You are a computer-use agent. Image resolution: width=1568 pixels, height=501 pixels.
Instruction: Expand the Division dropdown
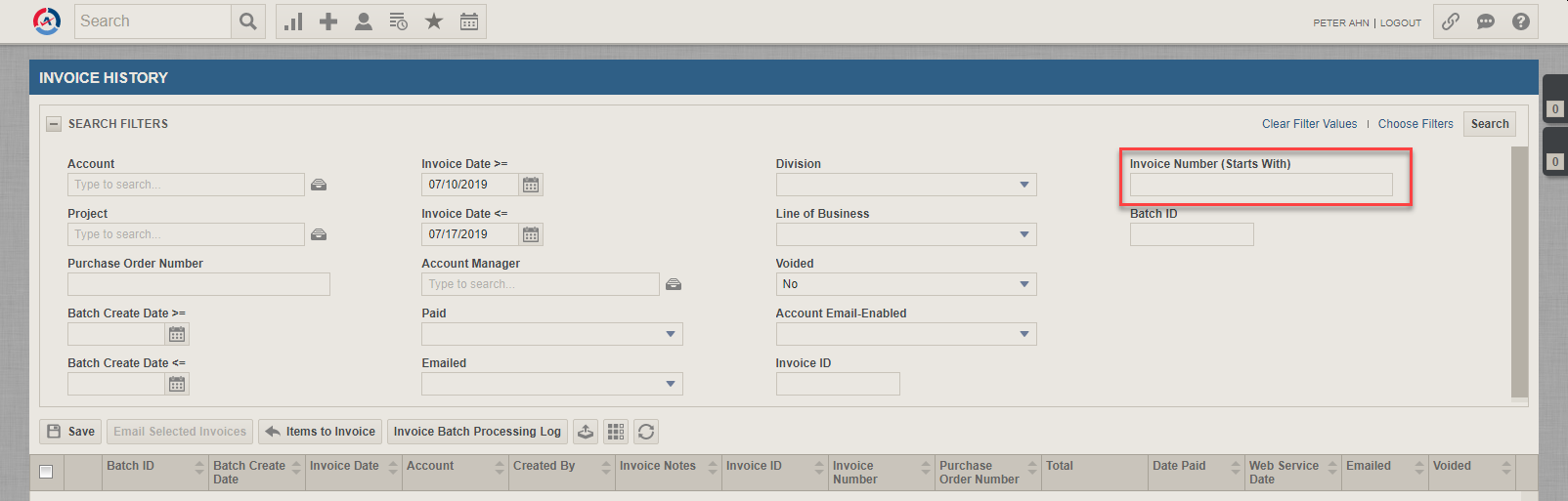(1024, 185)
